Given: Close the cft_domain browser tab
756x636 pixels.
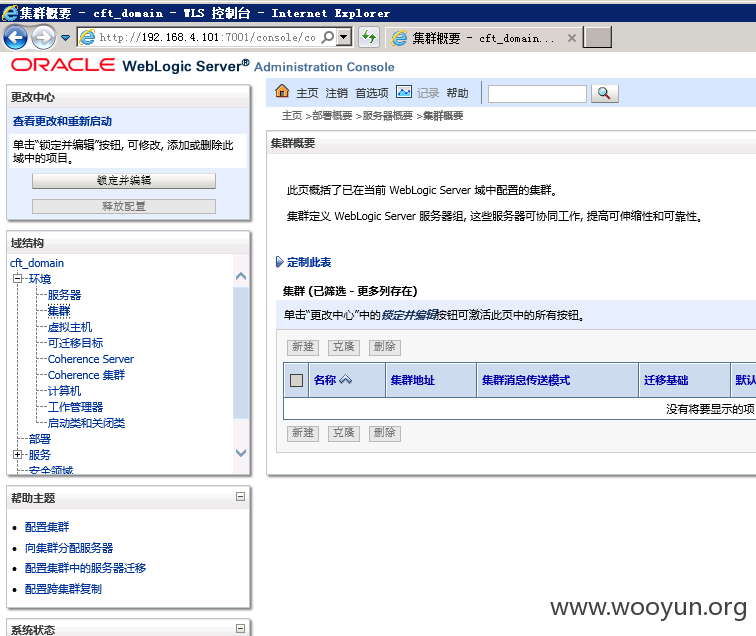Looking at the screenshot, I should click(x=572, y=38).
